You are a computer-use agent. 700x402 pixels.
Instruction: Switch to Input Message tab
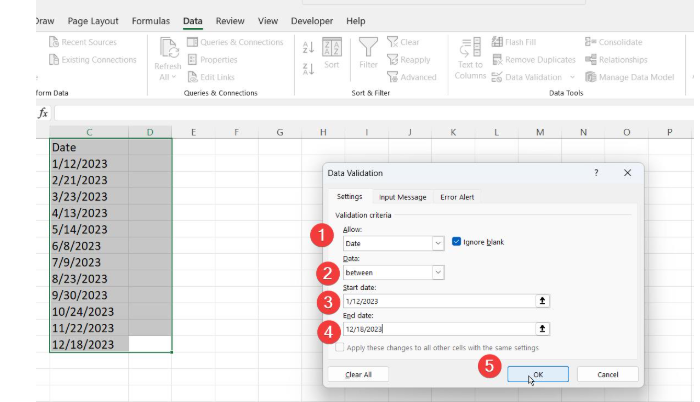pos(403,197)
